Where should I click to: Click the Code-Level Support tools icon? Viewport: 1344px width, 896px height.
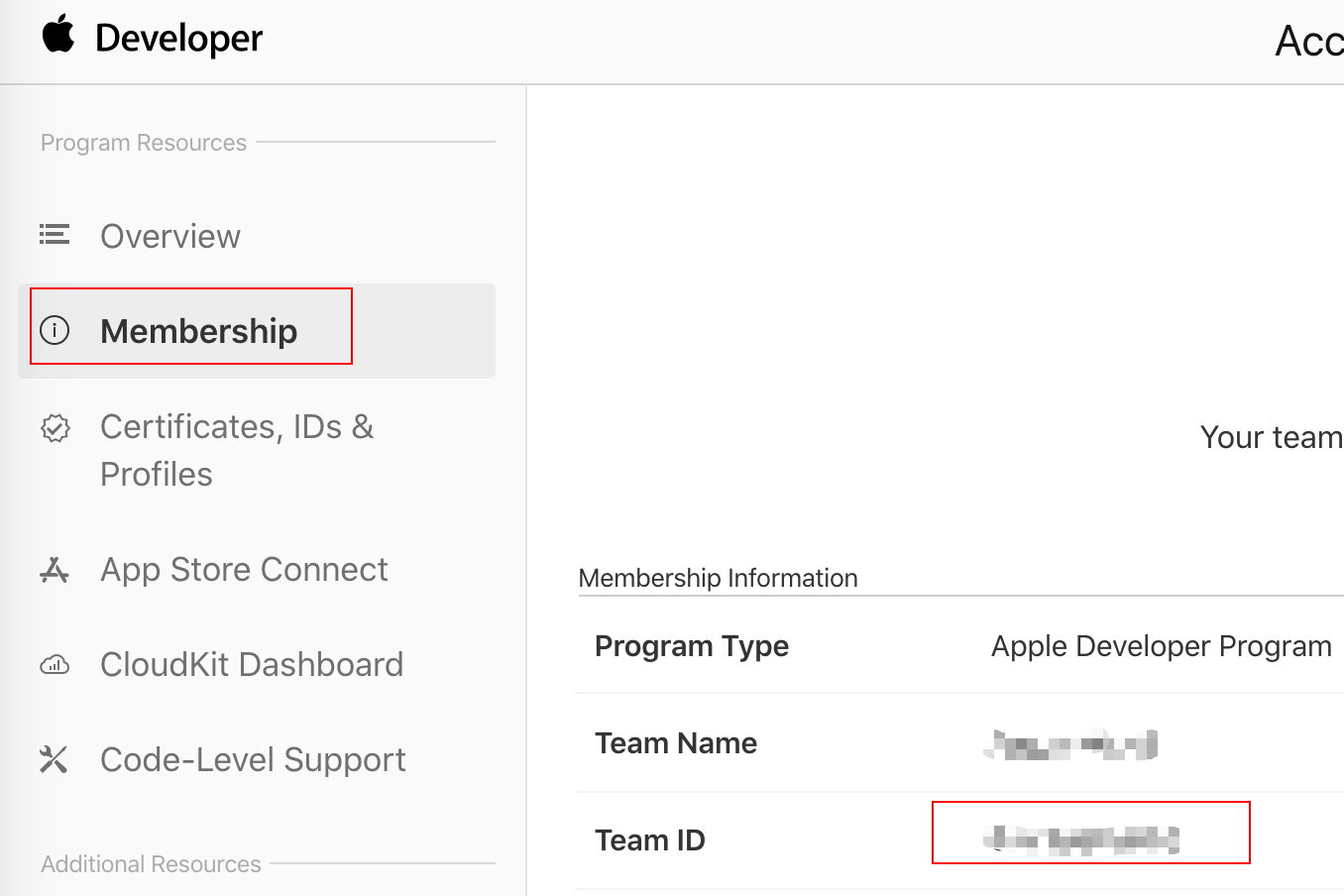coord(55,760)
